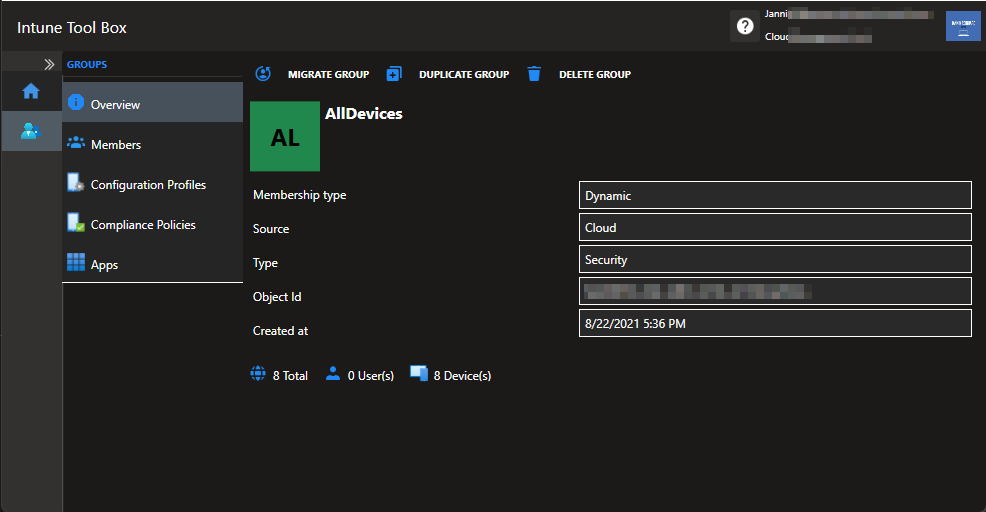Click the user icon beside 0 User(s)
This screenshot has width=986, height=512.
pyautogui.click(x=333, y=374)
